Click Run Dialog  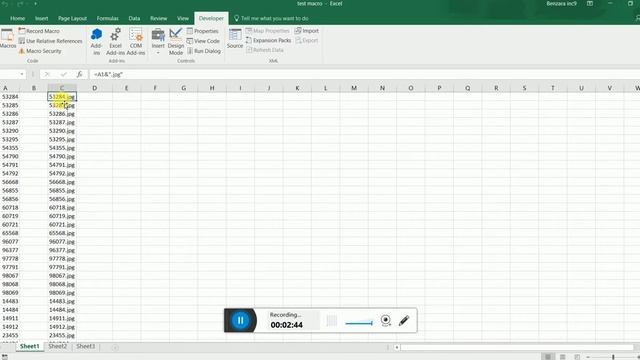[204, 51]
